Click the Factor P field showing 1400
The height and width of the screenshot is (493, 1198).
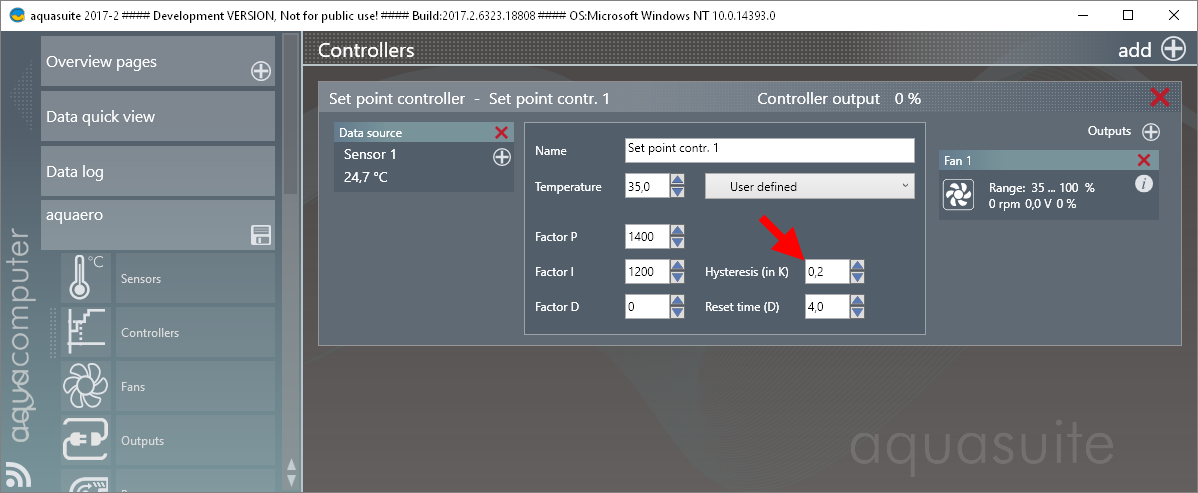(x=646, y=237)
